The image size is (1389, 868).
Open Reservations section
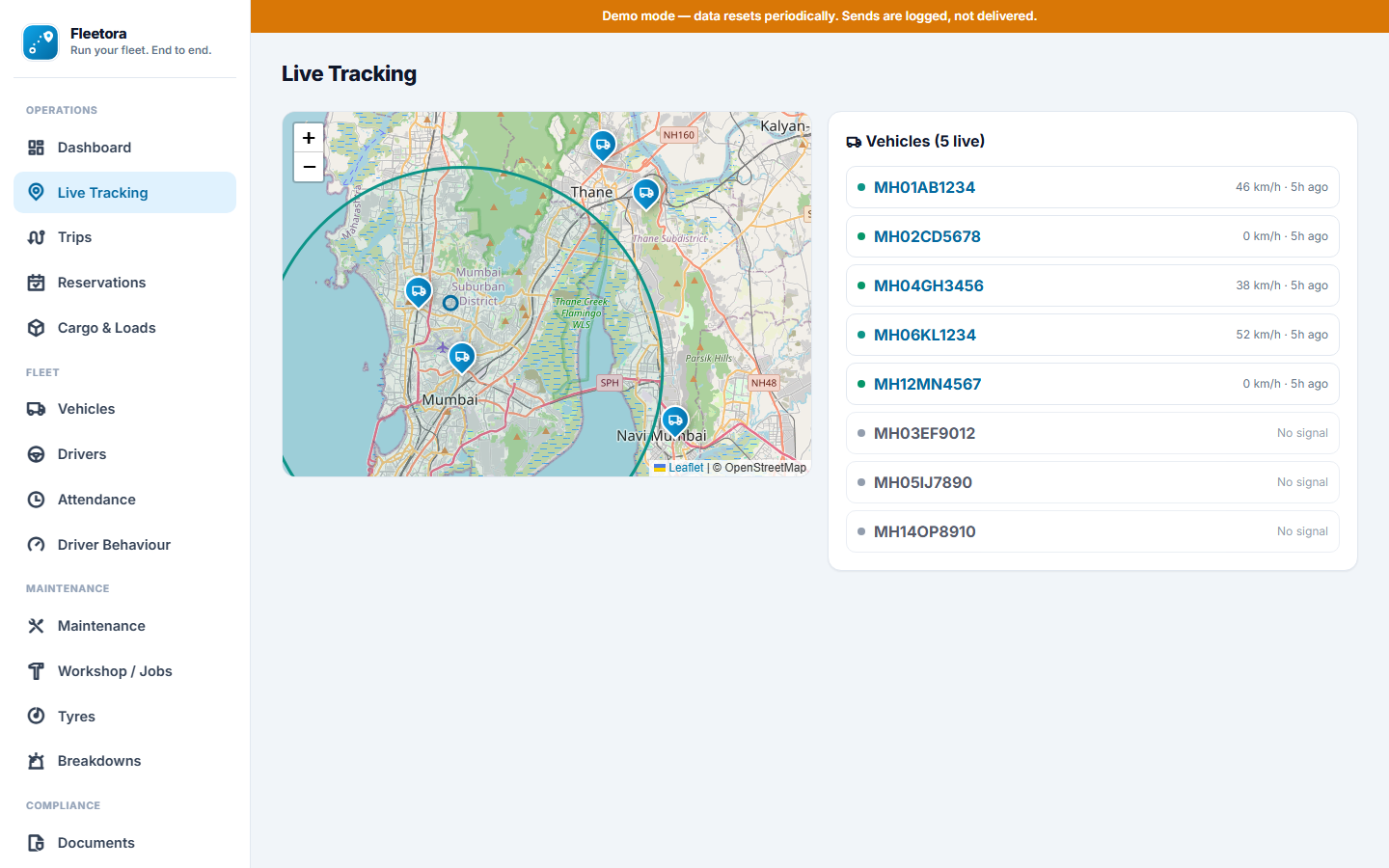coord(124,283)
